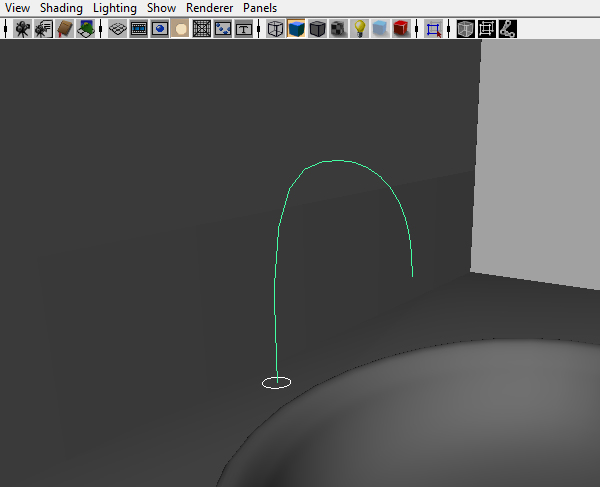
Task: Toggle X-Ray Active Components icon
Action: pyautogui.click(x=487, y=29)
